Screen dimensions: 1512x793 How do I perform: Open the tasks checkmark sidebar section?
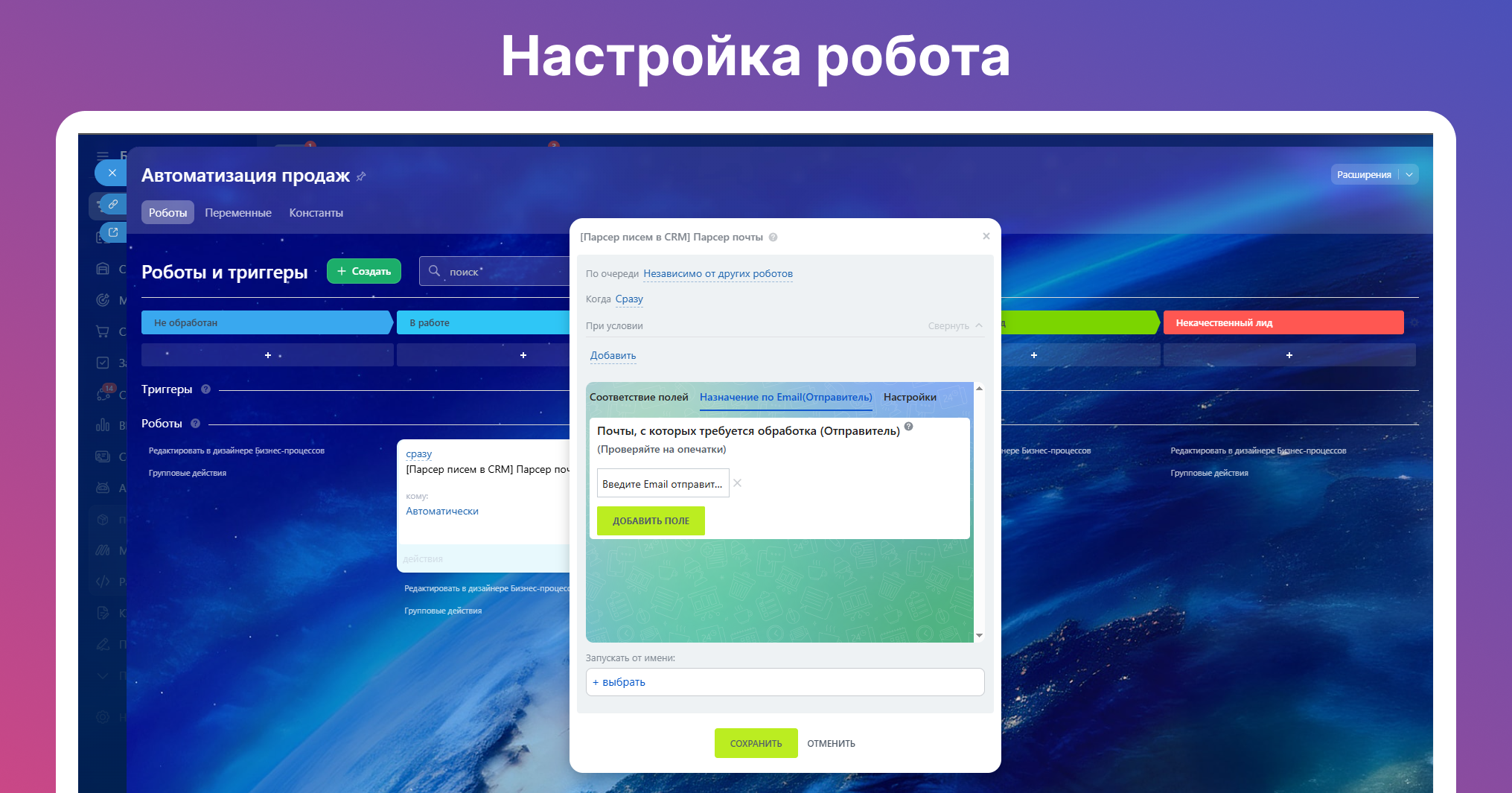103,363
